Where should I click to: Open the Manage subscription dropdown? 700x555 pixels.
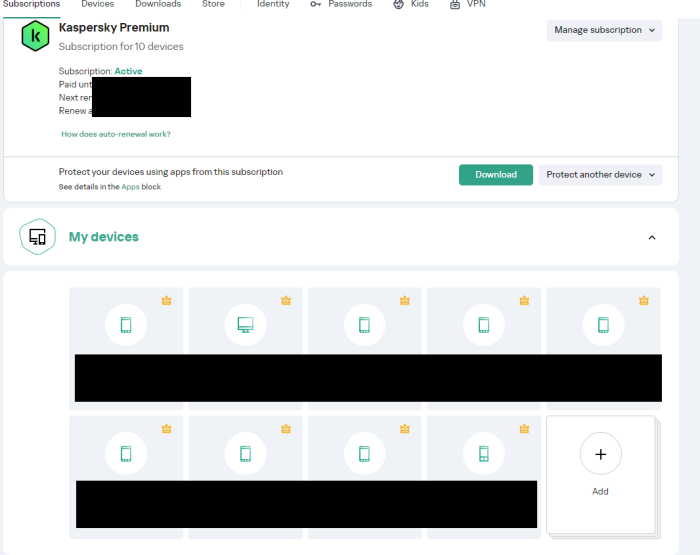click(x=604, y=30)
